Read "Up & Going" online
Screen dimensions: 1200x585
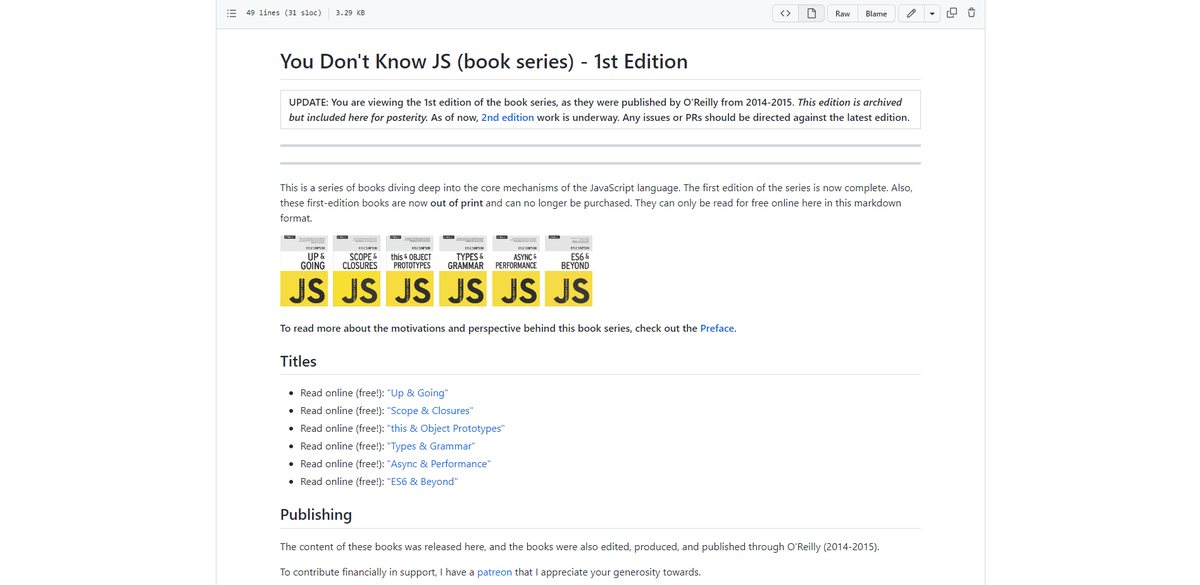[417, 393]
